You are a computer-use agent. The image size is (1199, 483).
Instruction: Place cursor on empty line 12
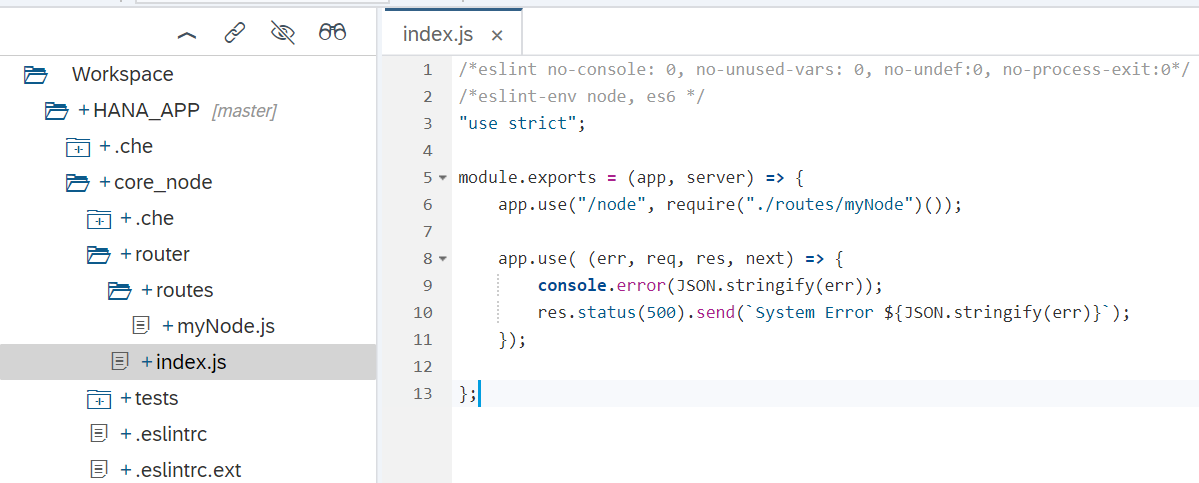tap(826, 367)
